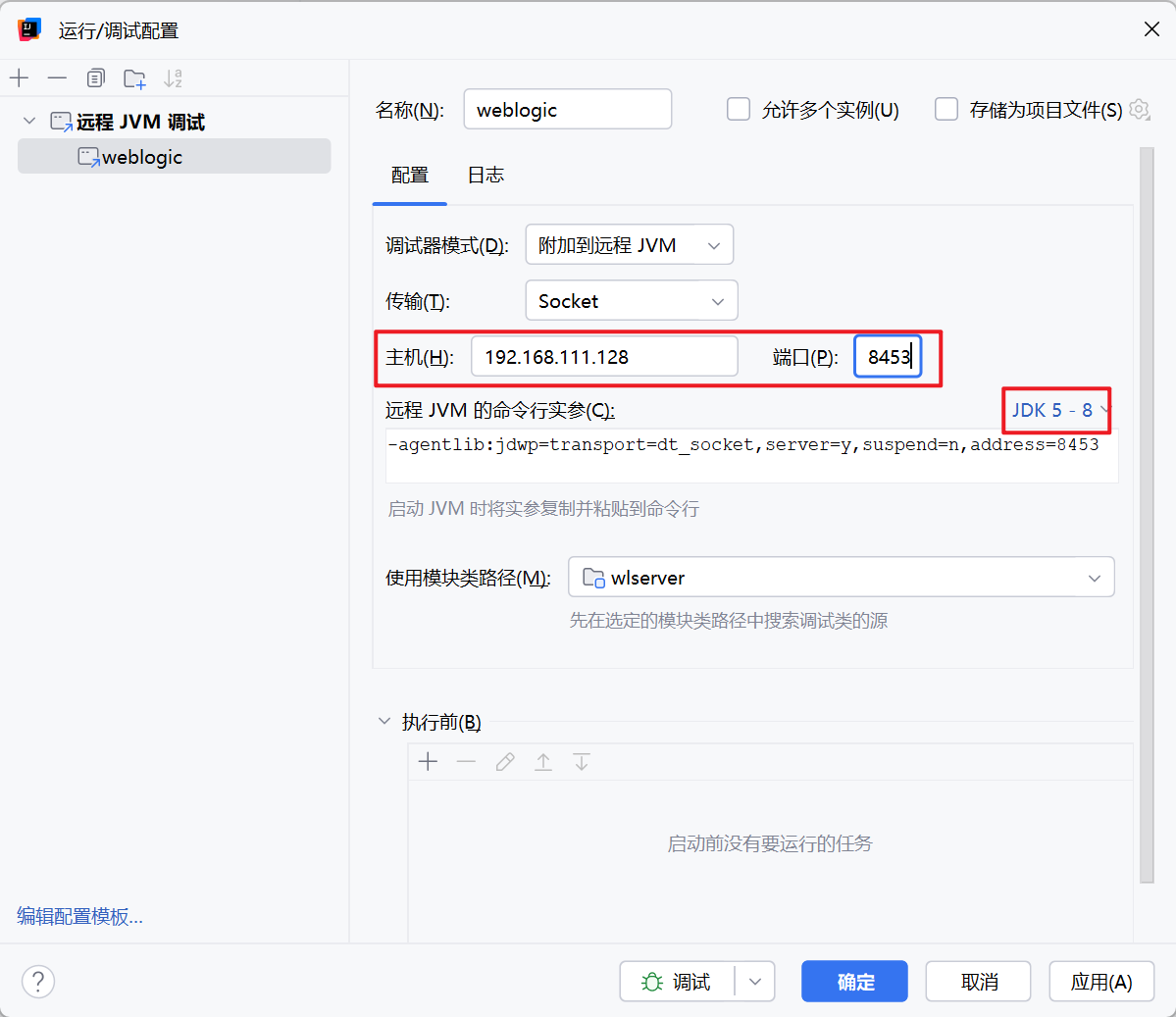Image resolution: width=1176 pixels, height=1017 pixels.
Task: Focus the name field containing weblogic
Action: pyautogui.click(x=568, y=110)
